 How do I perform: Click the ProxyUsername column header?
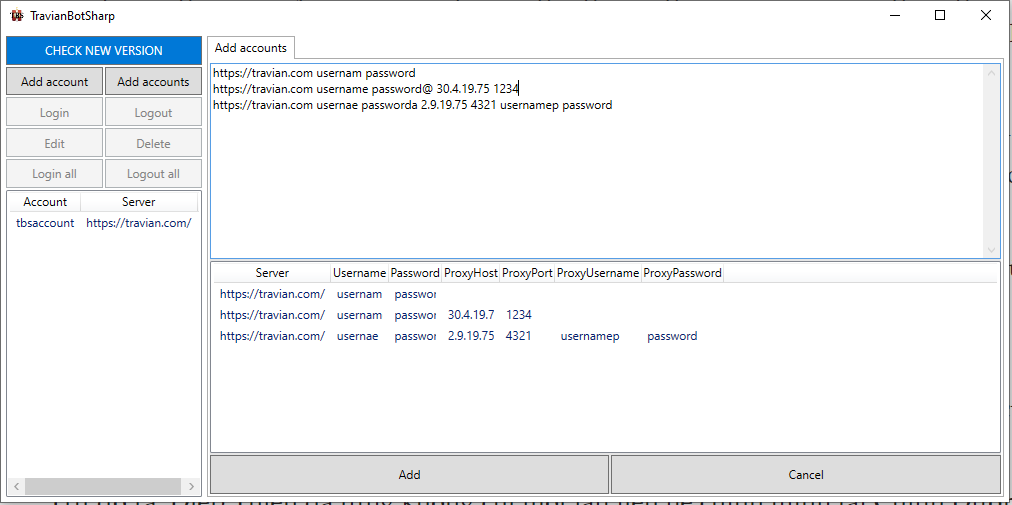(598, 273)
